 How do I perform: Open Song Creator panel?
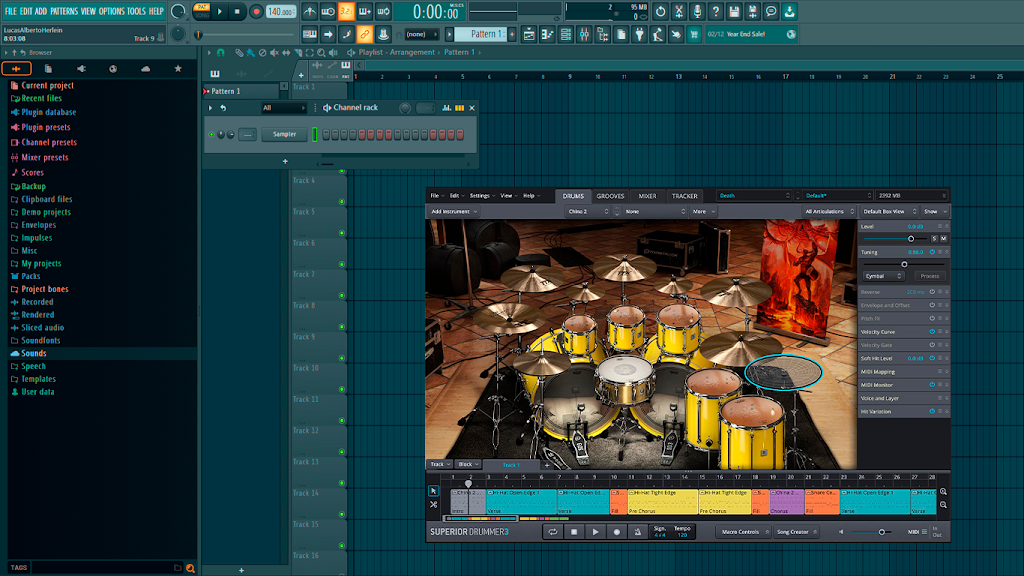point(795,532)
